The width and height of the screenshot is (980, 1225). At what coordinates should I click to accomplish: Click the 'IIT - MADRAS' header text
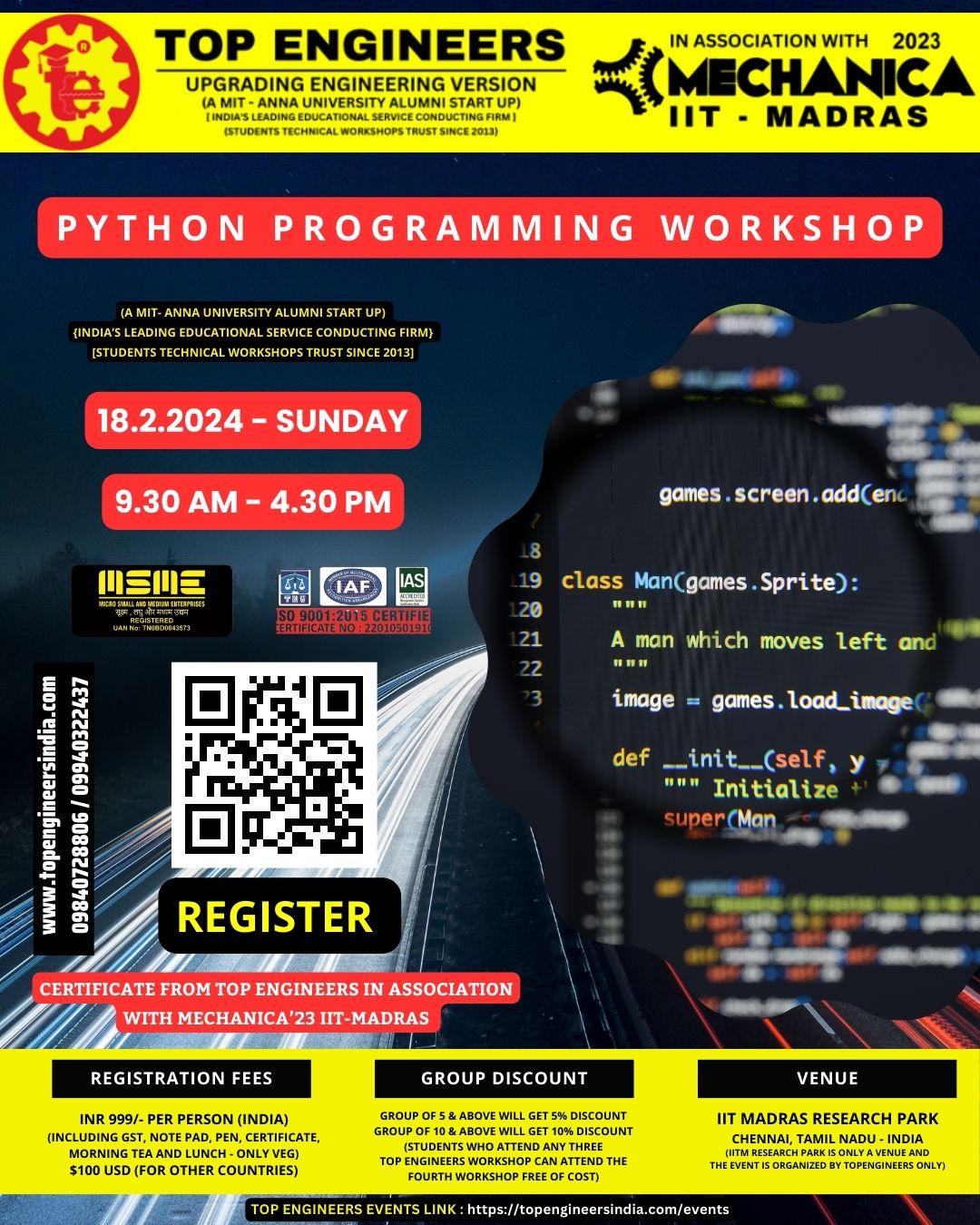[799, 117]
